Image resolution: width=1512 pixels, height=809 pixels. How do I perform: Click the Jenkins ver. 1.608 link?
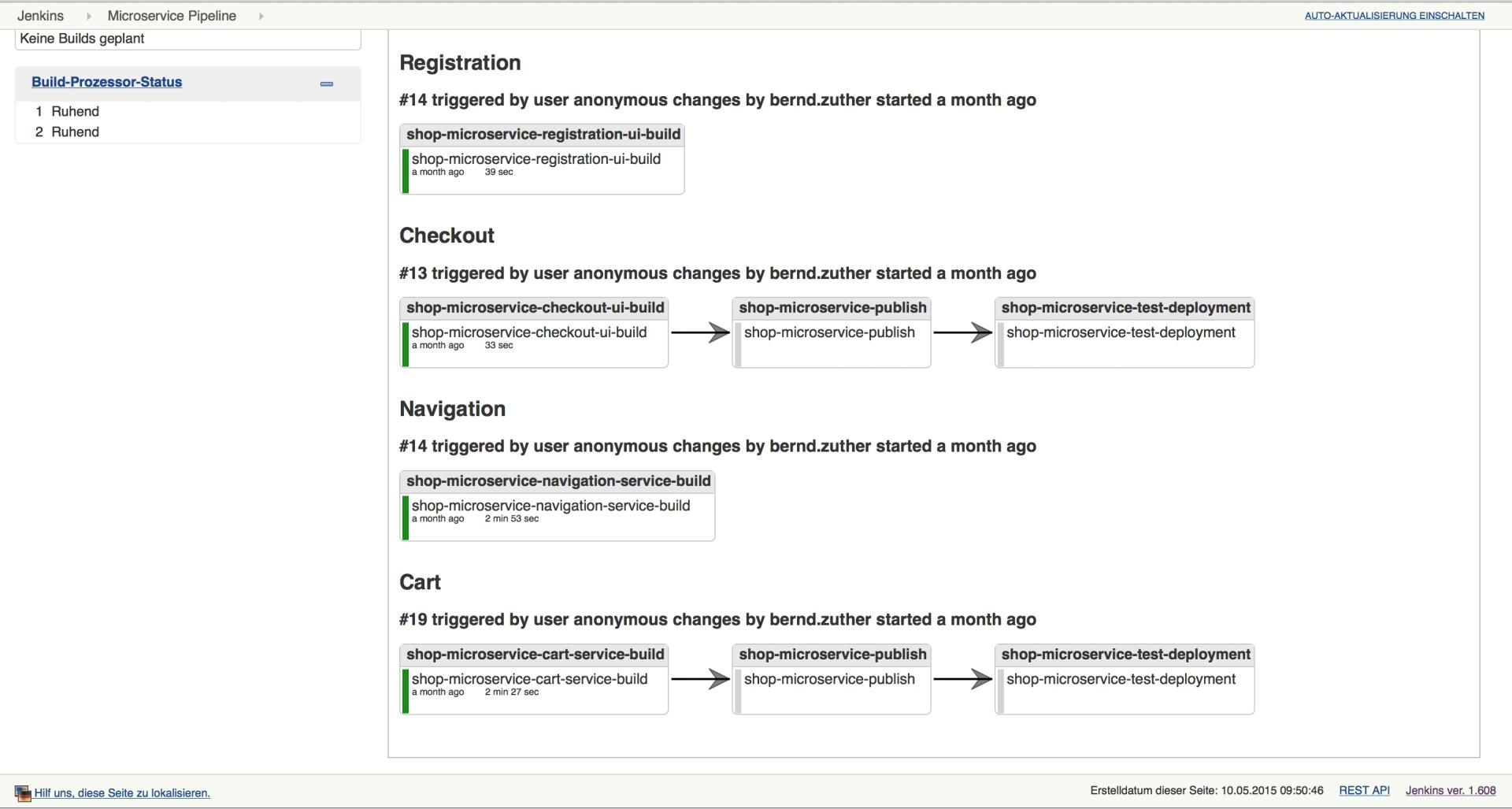pos(1451,791)
